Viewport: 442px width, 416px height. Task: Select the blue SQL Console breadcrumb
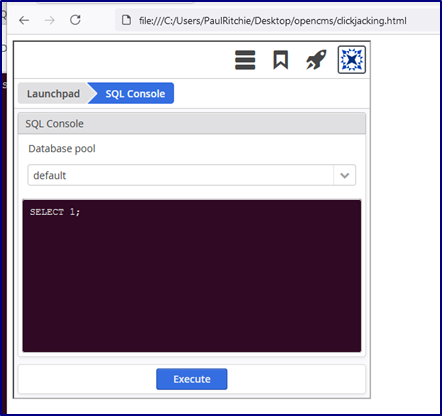[x=131, y=93]
